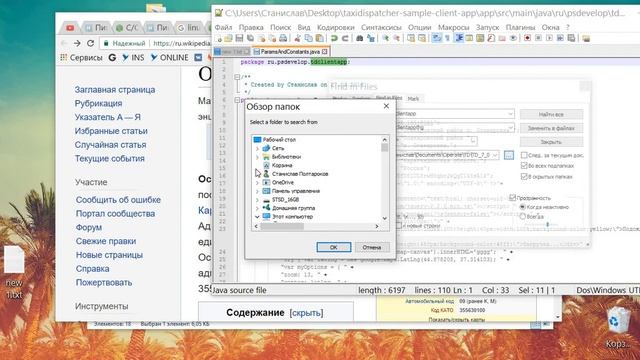Click OK in folder browse dialog
This screenshot has height=360, width=640.
(x=333, y=247)
